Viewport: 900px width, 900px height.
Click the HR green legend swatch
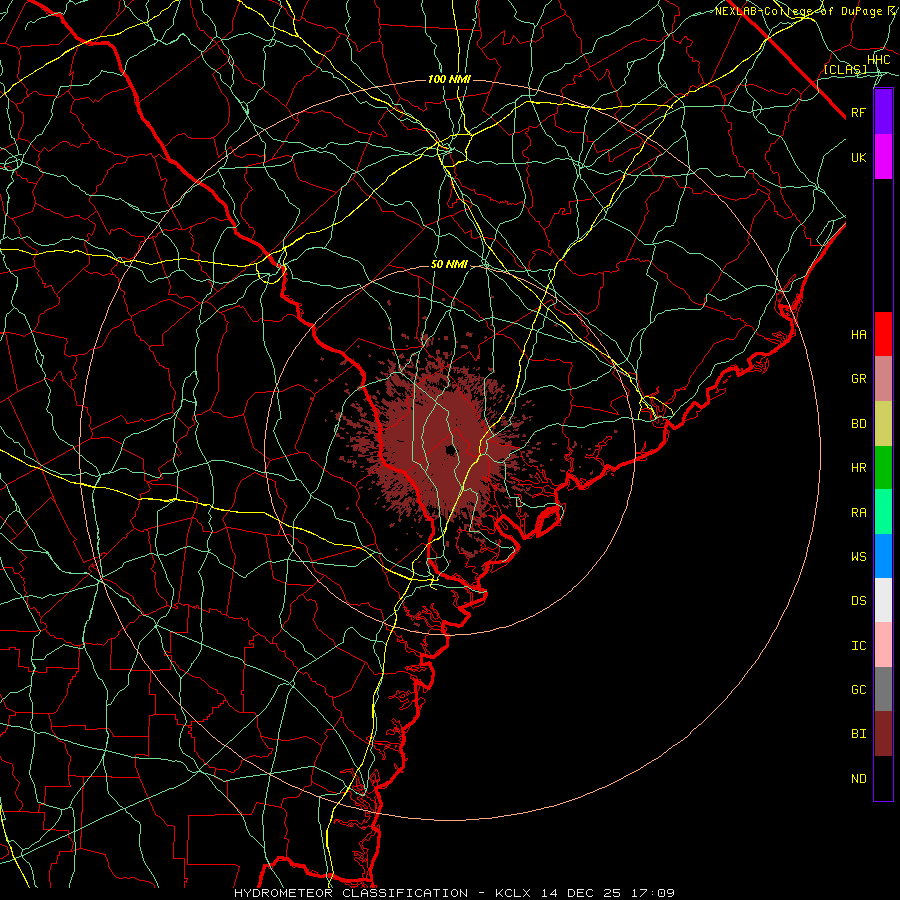tap(883, 467)
